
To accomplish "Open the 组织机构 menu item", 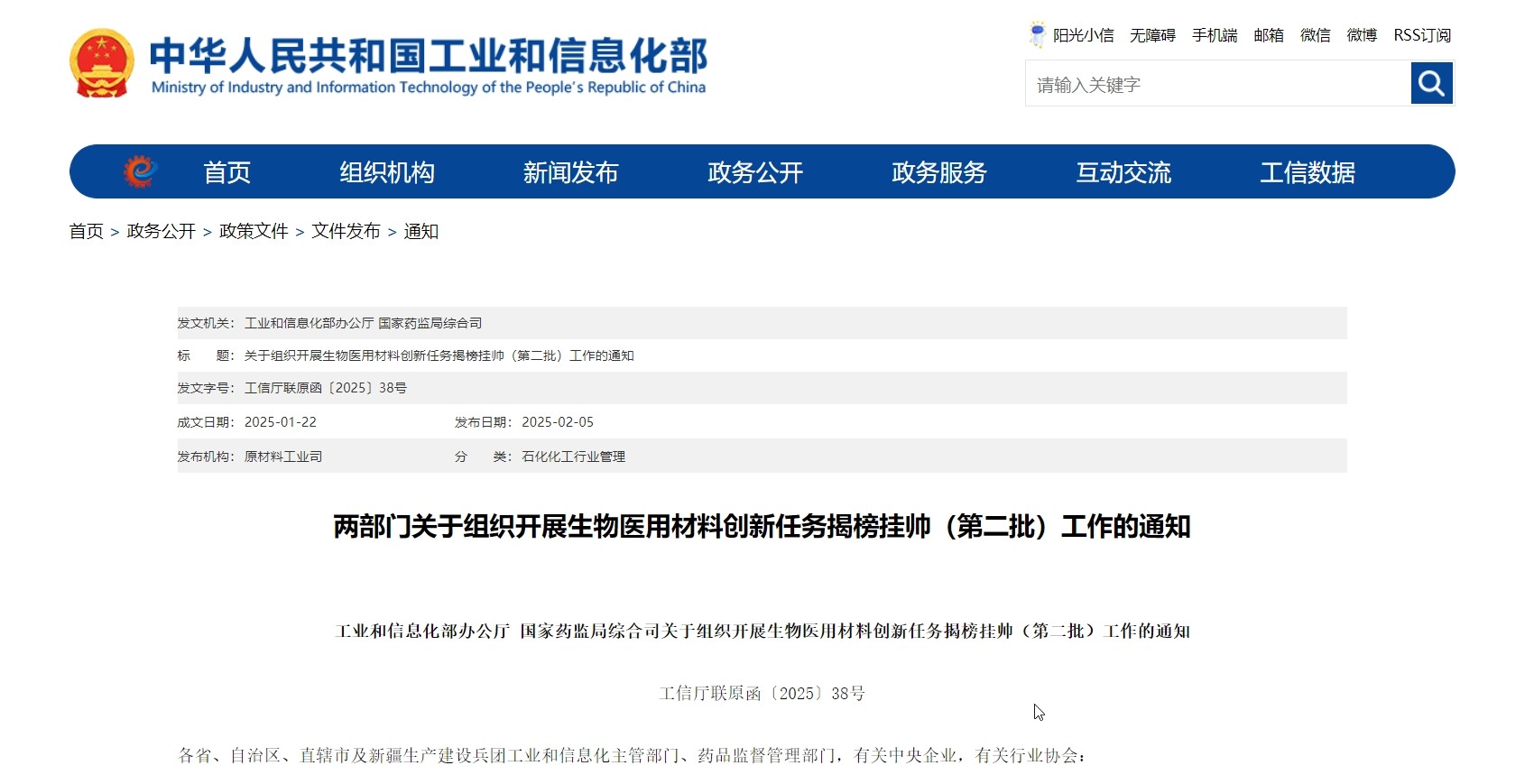I will (387, 172).
